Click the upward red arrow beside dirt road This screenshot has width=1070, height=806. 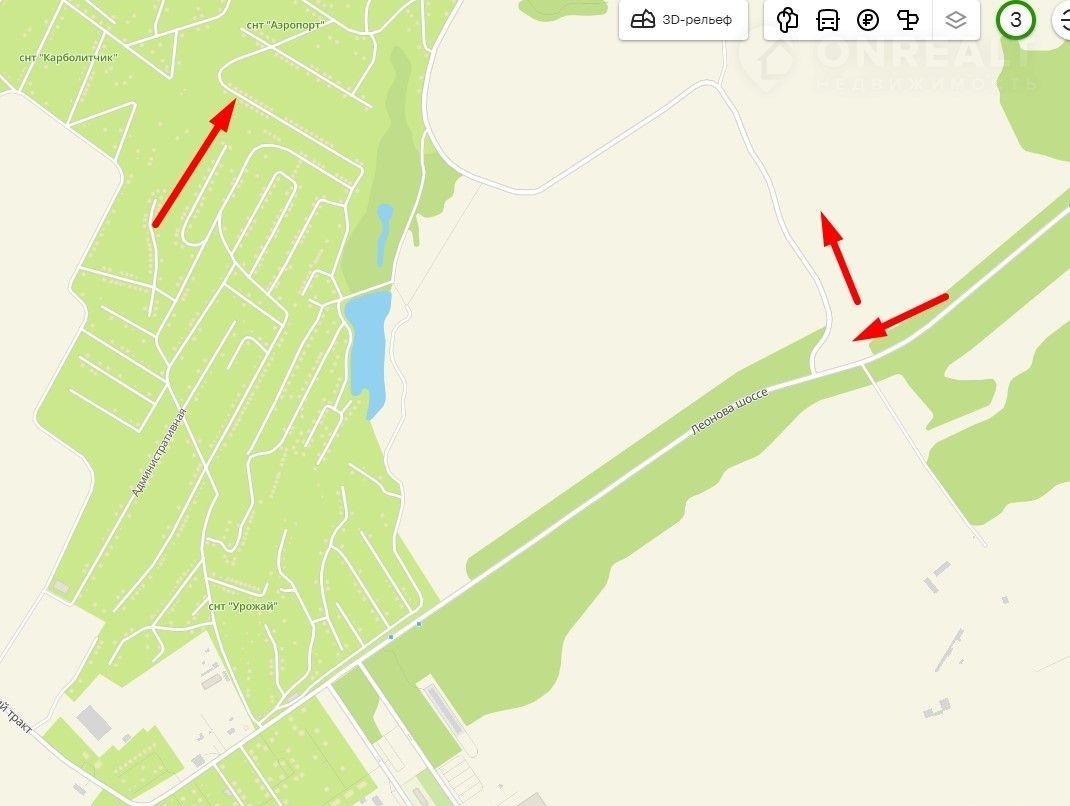click(840, 257)
